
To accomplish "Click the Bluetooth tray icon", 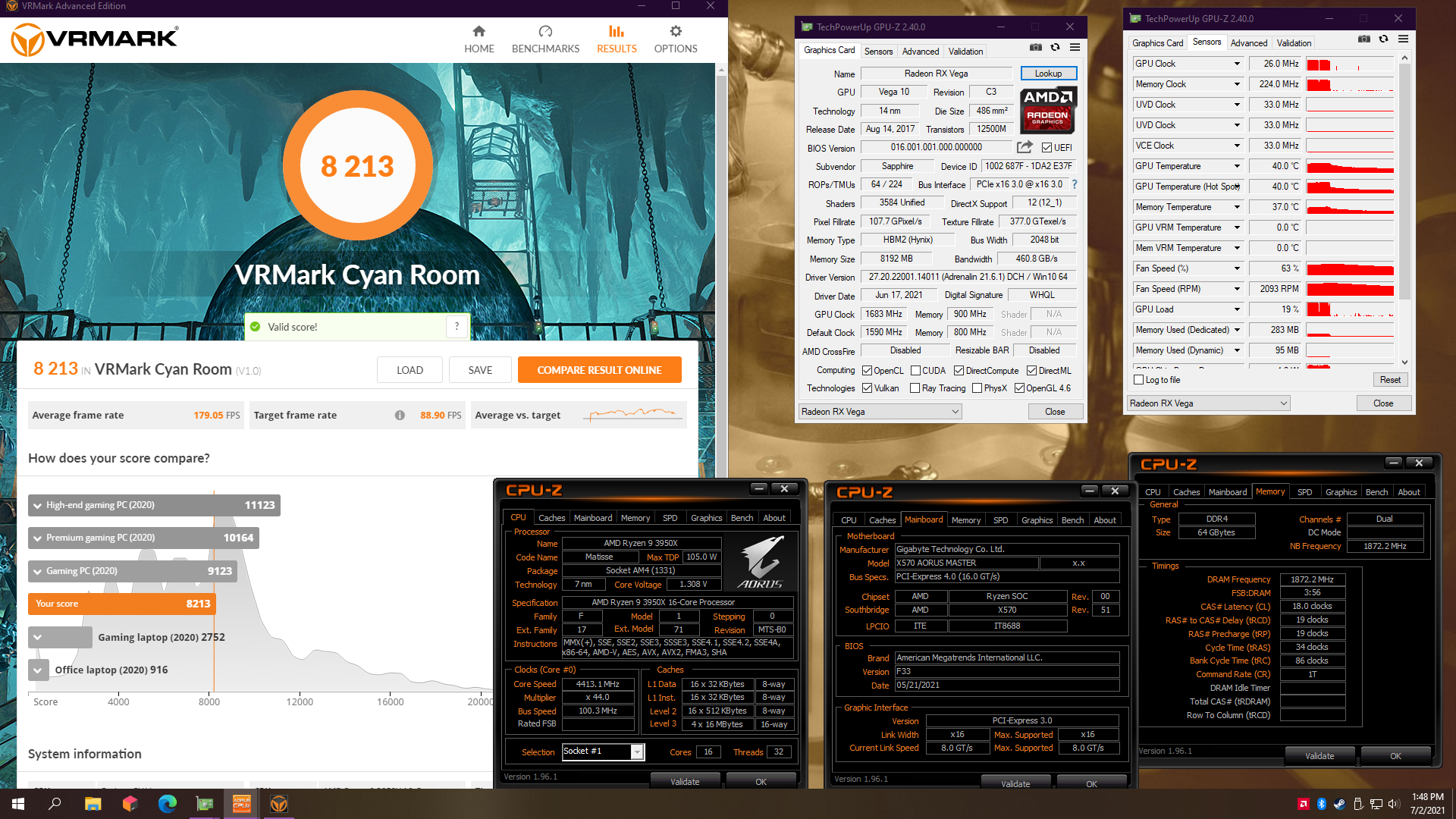I will click(1321, 804).
